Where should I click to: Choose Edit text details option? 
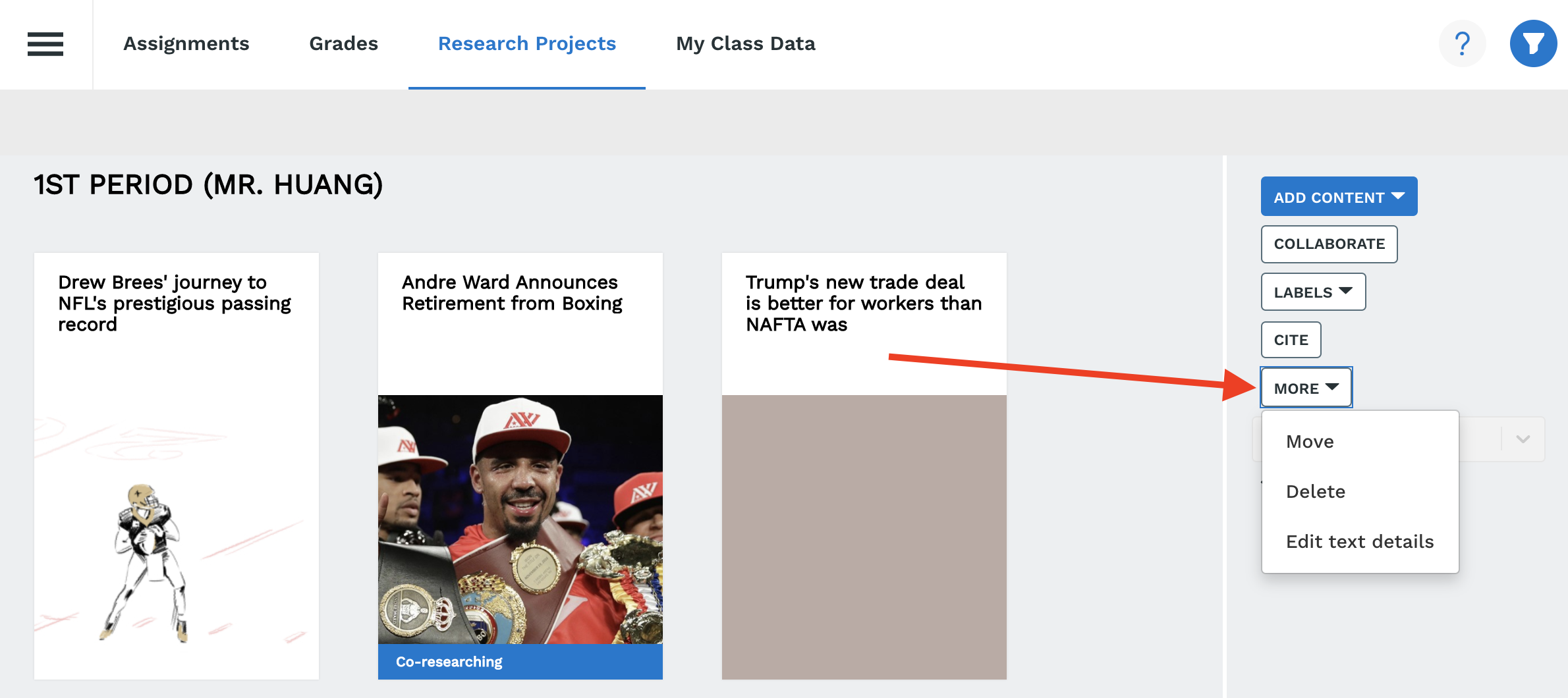tap(1359, 542)
